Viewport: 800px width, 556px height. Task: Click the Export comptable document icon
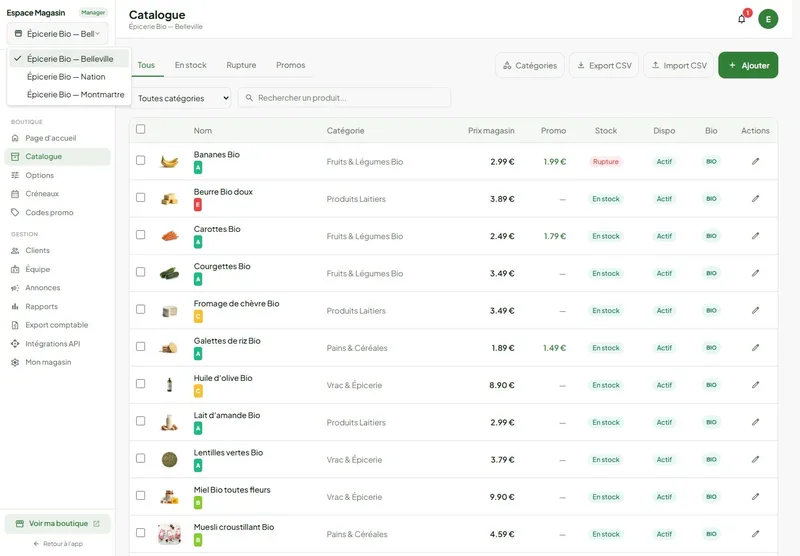pos(15,325)
